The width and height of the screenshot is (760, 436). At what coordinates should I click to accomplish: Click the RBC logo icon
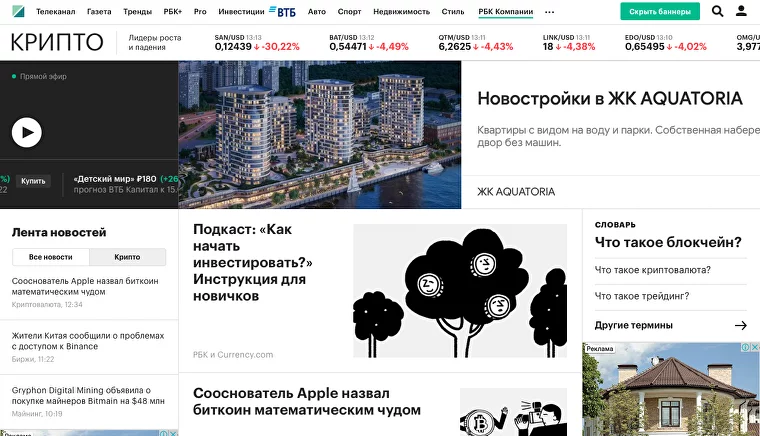click(x=18, y=11)
